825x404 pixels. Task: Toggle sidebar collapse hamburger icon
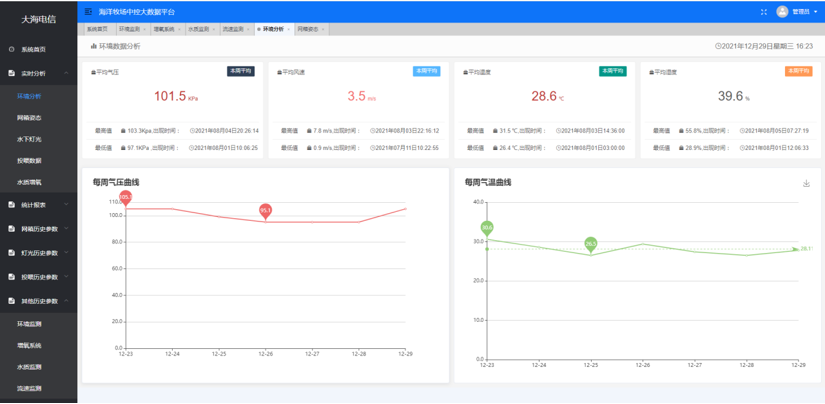click(88, 12)
